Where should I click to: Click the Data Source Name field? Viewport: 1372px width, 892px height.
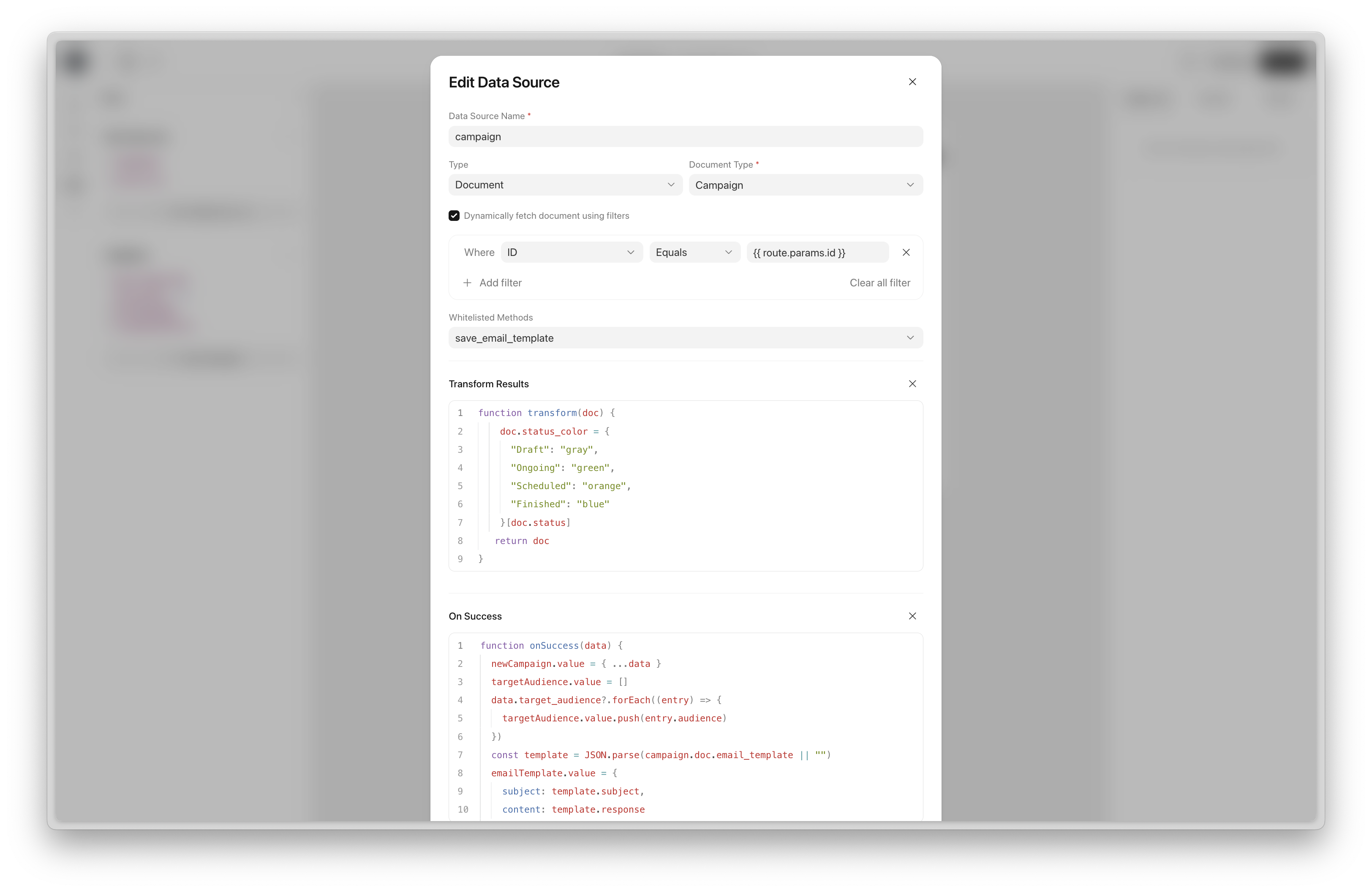[685, 136]
